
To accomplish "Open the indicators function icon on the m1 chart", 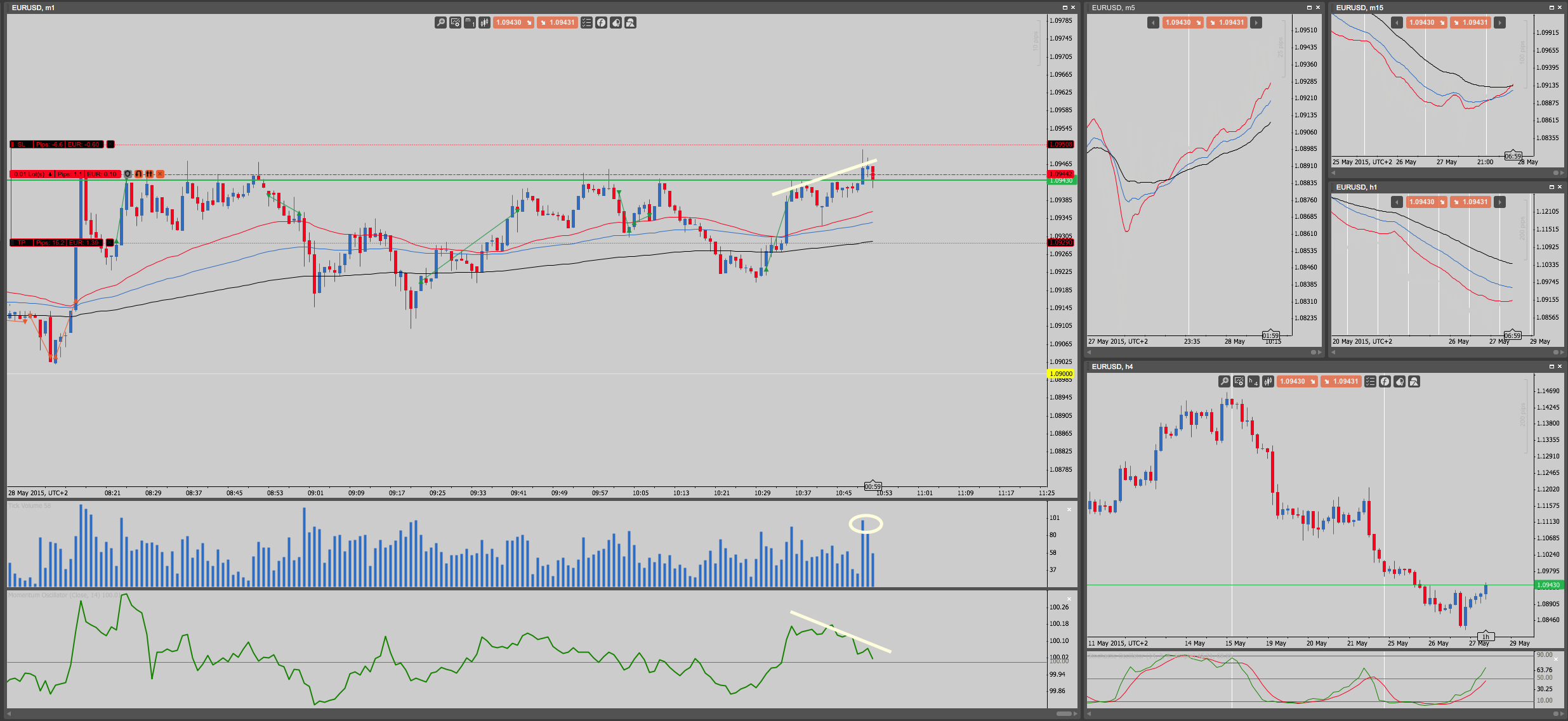I will [x=601, y=23].
